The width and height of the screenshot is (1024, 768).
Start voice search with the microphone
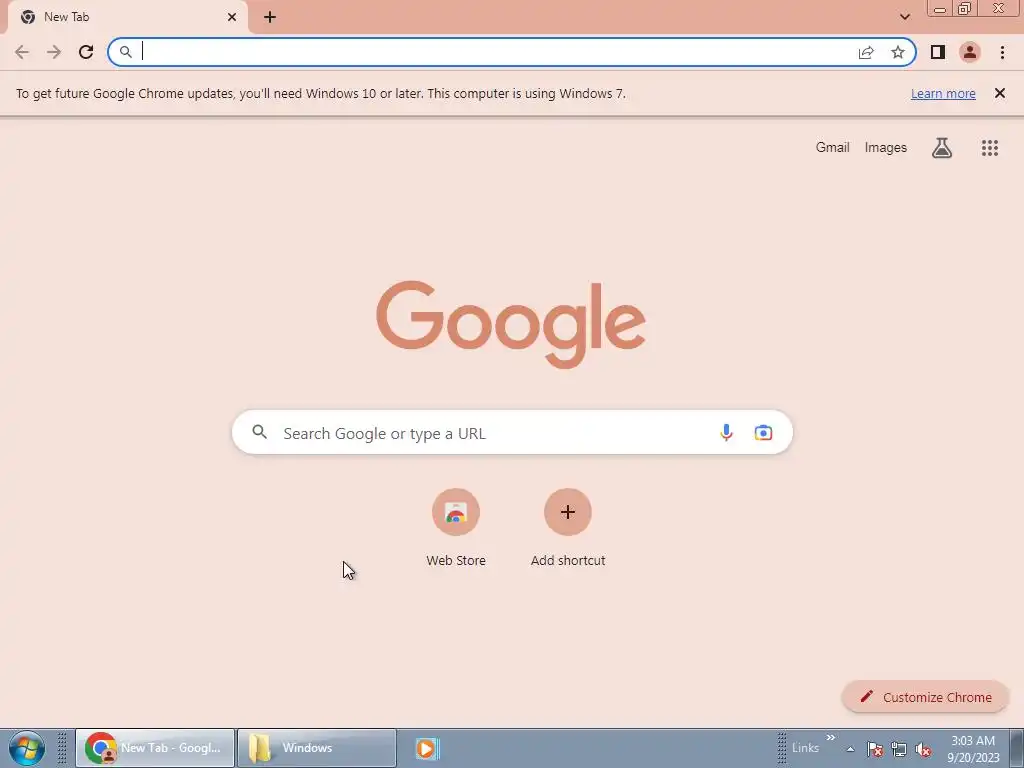[726, 432]
